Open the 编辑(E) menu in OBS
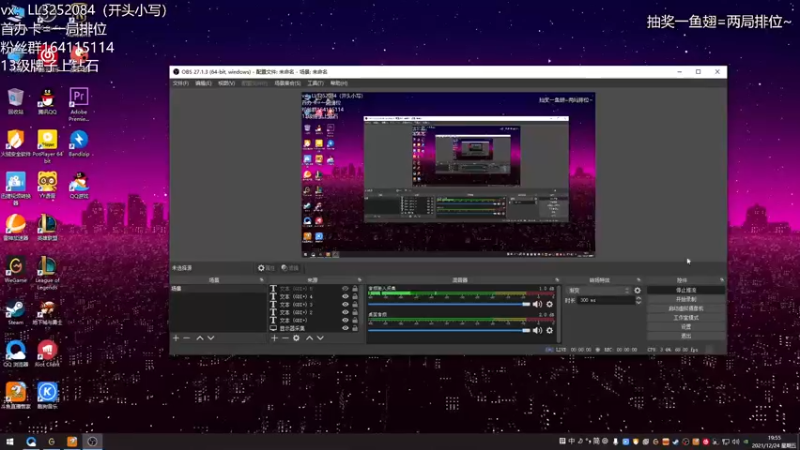This screenshot has width=800, height=450. [203, 83]
